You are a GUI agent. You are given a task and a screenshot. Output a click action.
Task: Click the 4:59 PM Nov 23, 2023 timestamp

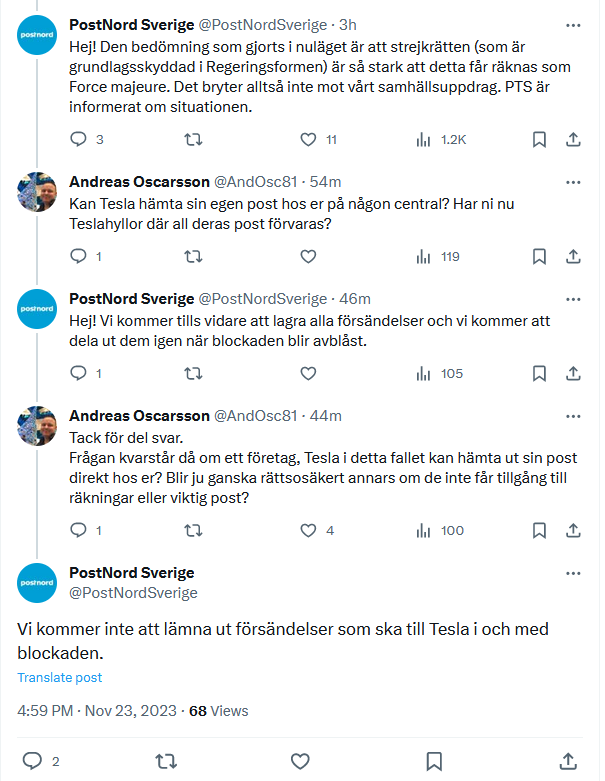98,711
